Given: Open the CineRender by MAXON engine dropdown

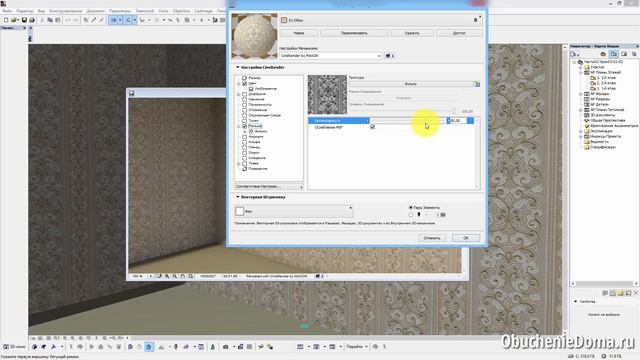Looking at the screenshot, I should click(331, 56).
